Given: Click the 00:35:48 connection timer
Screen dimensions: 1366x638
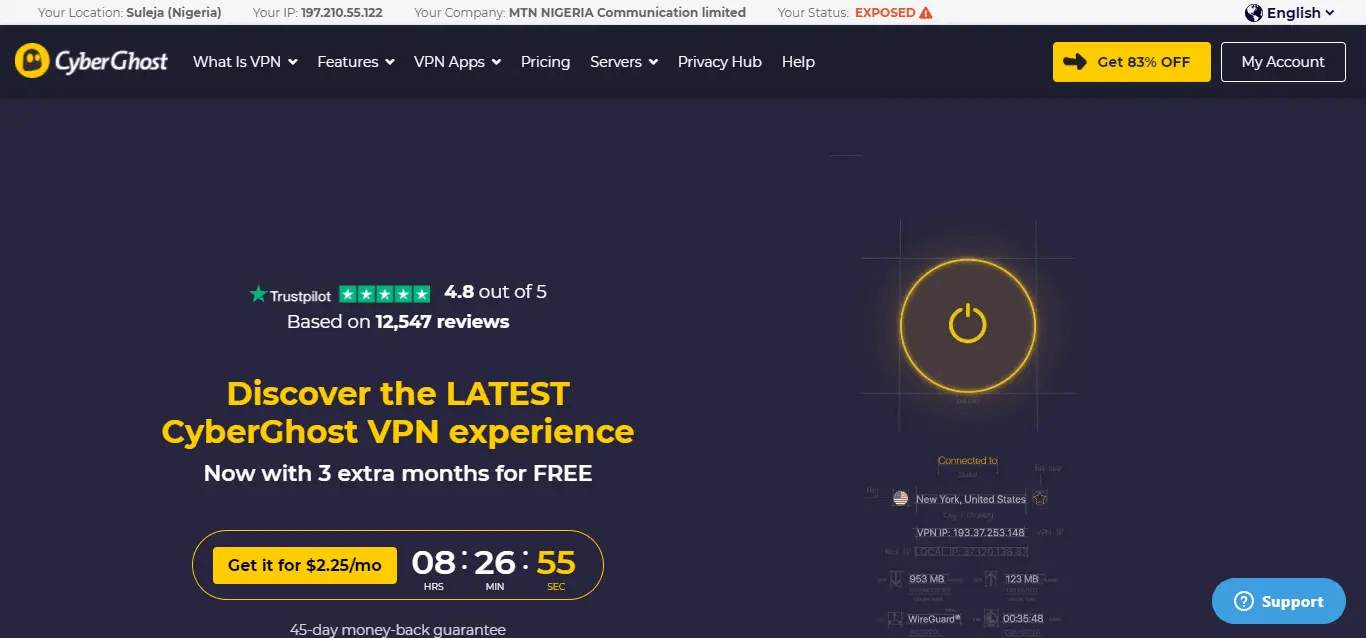Looking at the screenshot, I should coord(1024,618).
